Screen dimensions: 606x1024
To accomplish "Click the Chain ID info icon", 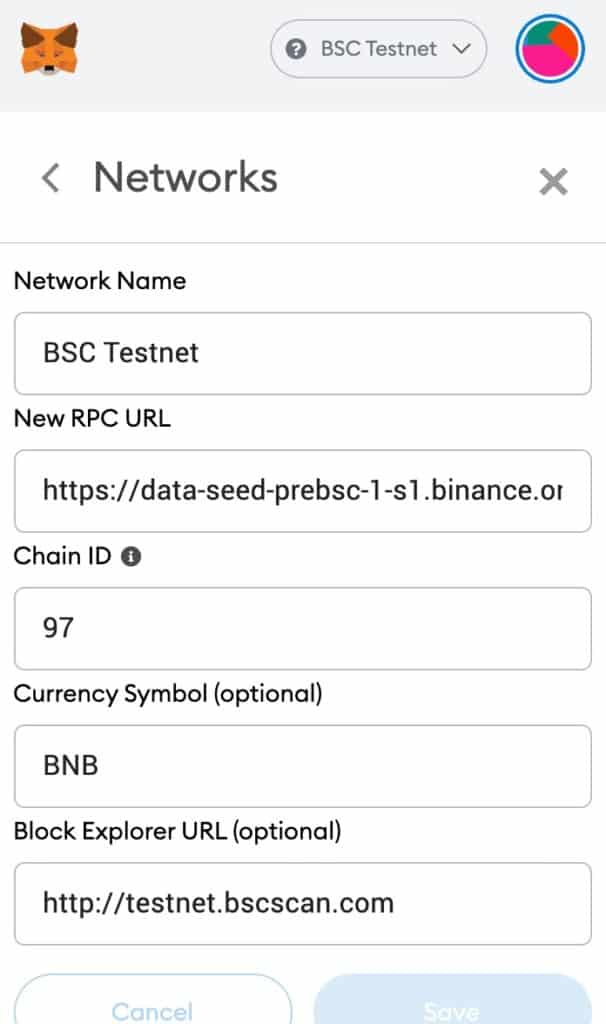I will coord(131,556).
